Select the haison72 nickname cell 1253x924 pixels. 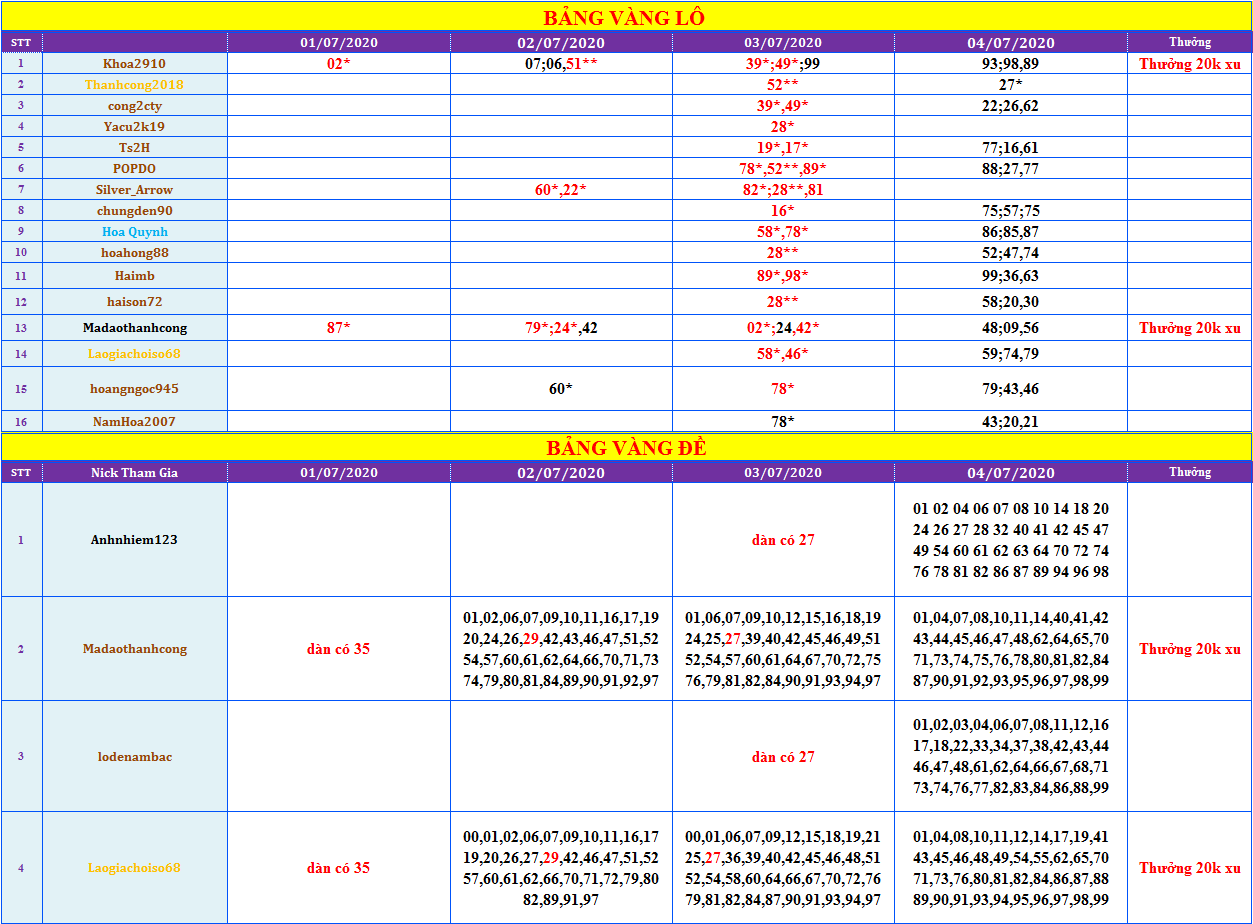click(134, 302)
